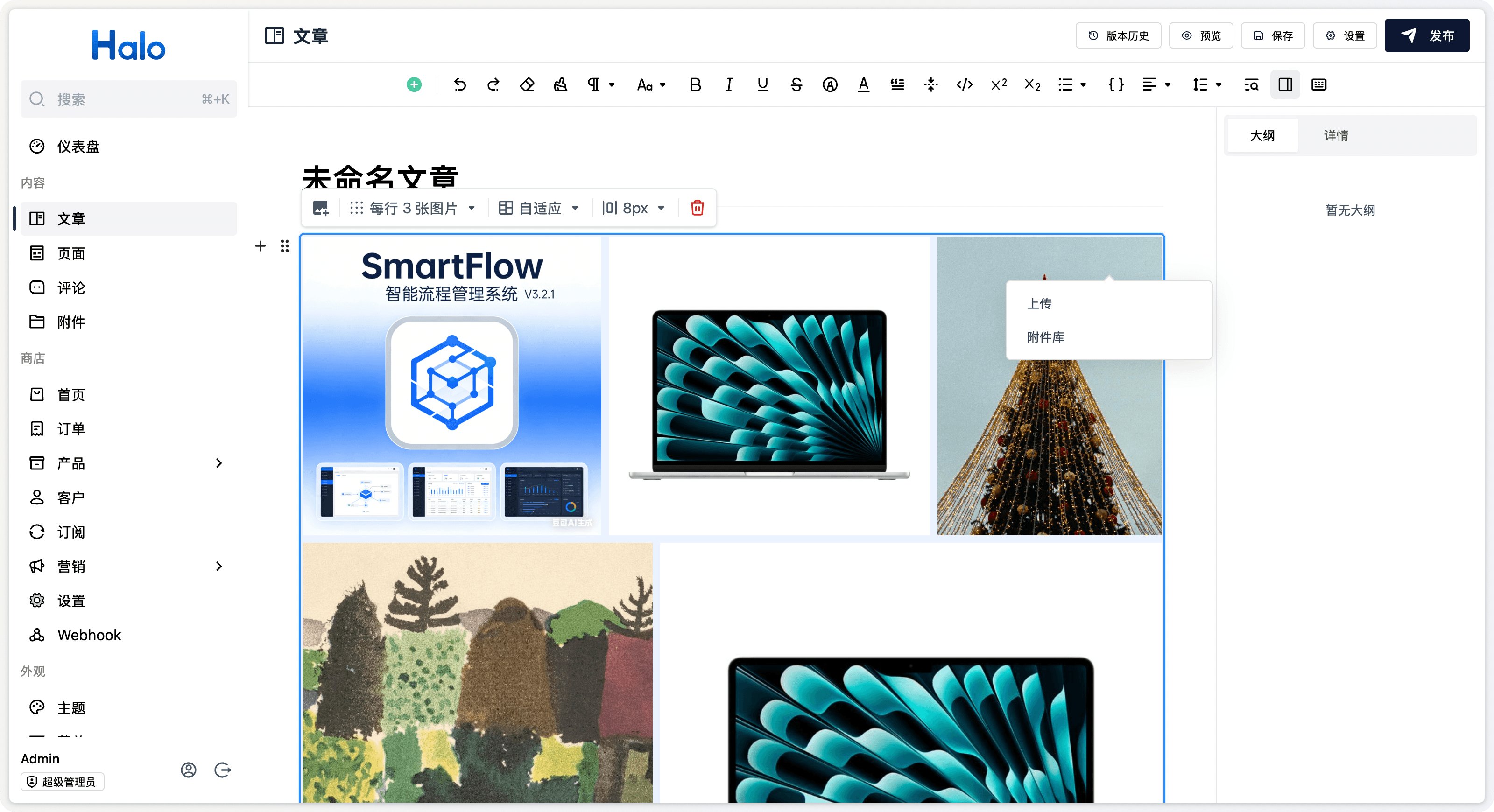Toggle italic formatting

[728, 84]
